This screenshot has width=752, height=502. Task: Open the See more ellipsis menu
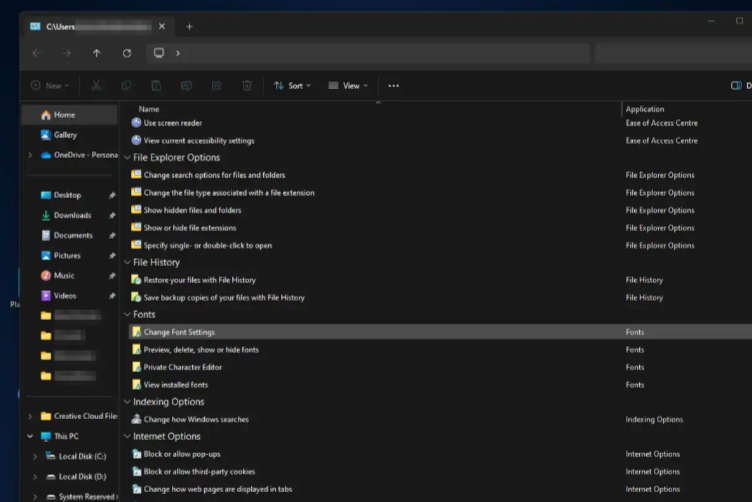(393, 86)
